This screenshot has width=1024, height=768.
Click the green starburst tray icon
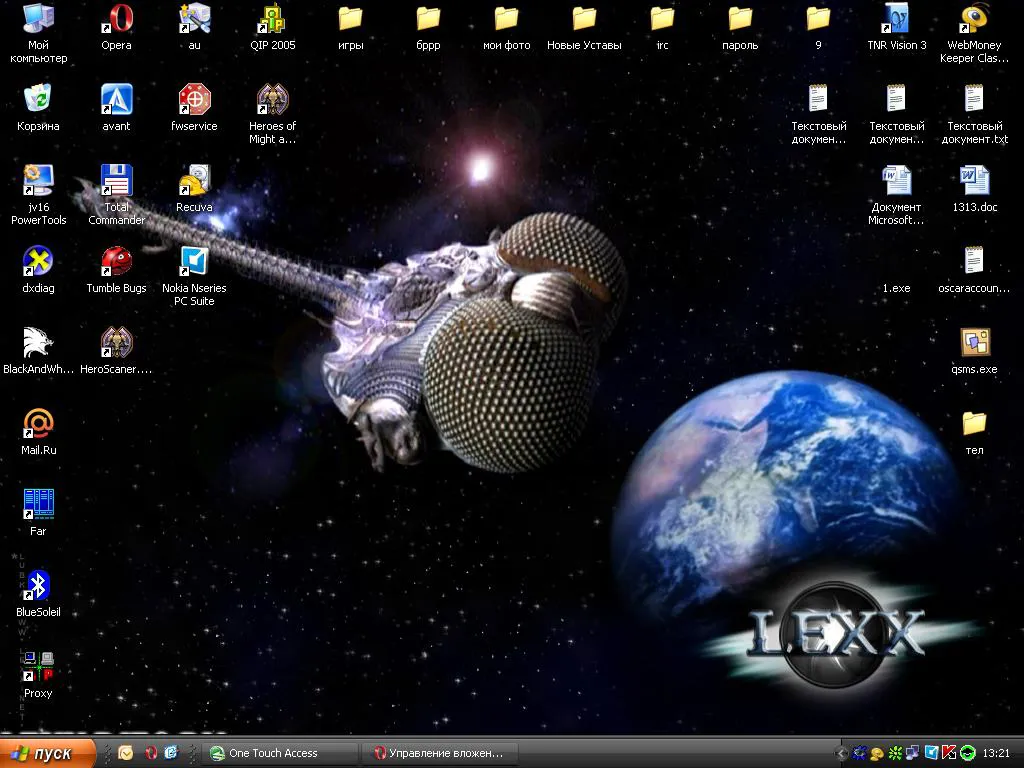click(895, 753)
